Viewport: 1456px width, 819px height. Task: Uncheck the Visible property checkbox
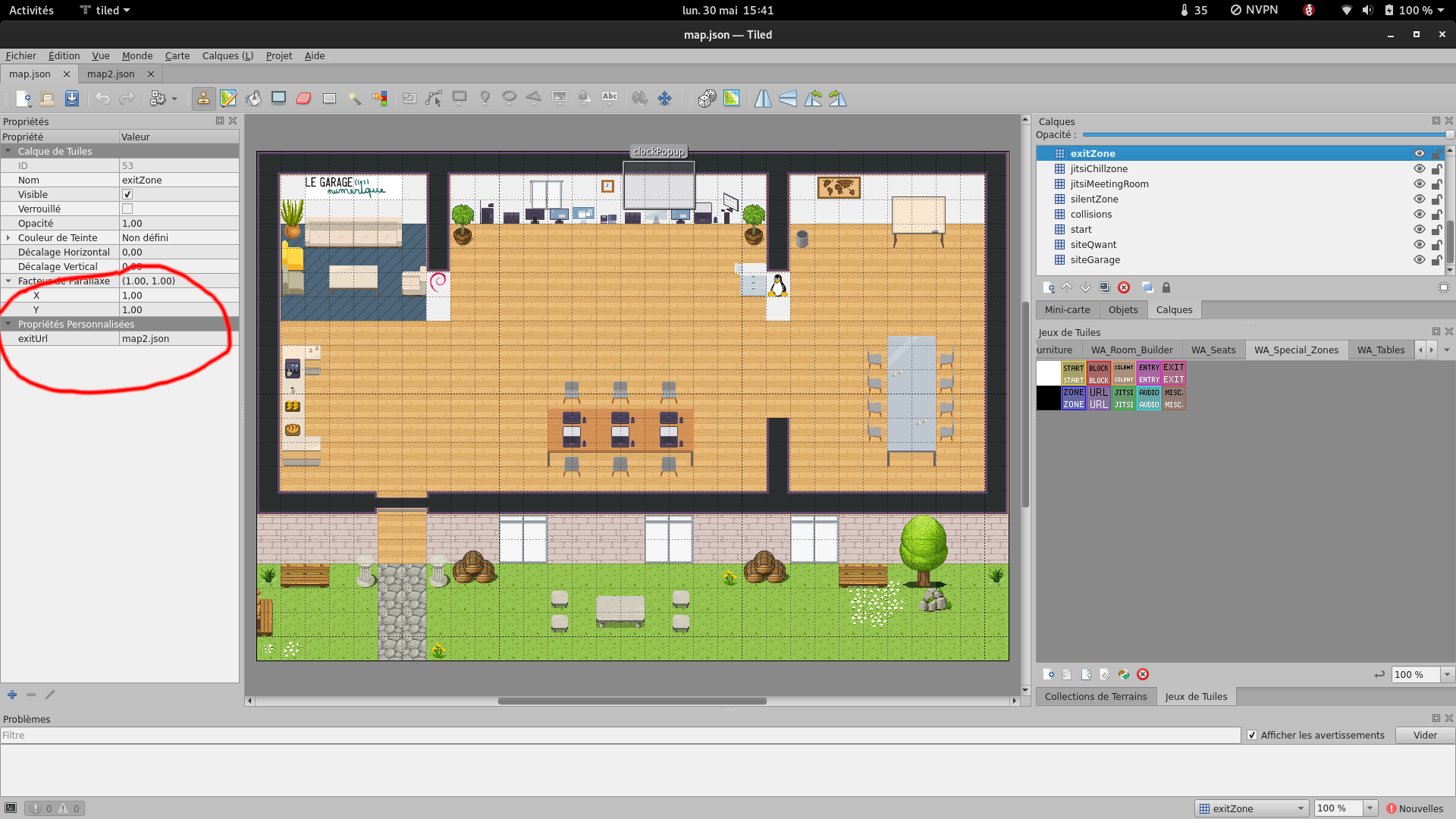(127, 195)
